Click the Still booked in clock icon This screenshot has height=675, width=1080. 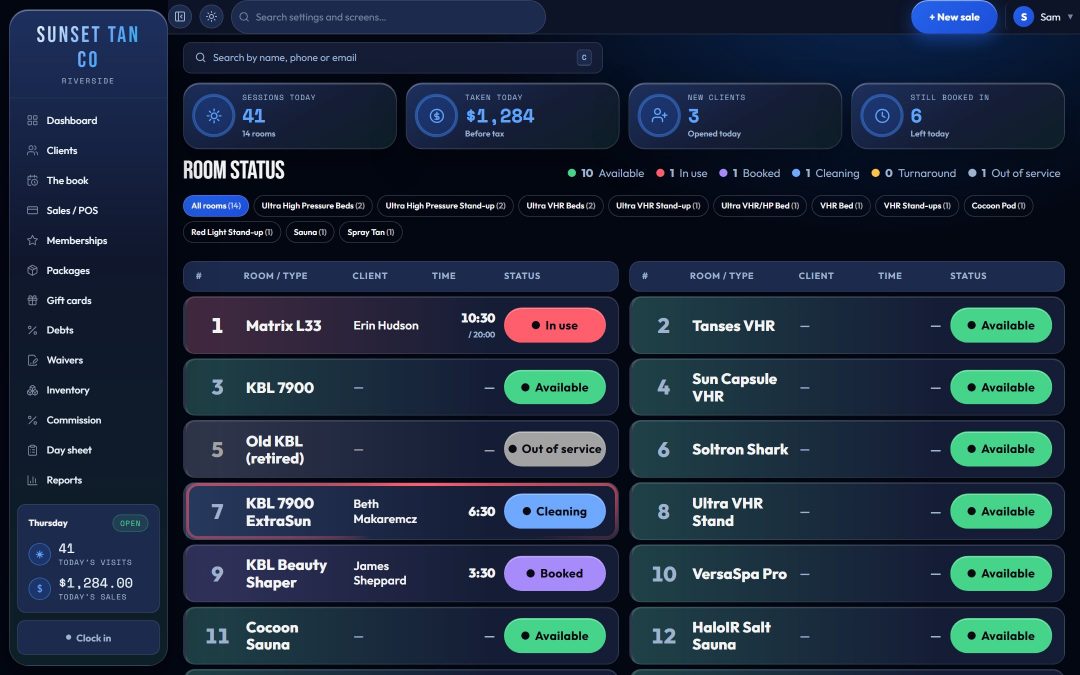click(x=882, y=116)
